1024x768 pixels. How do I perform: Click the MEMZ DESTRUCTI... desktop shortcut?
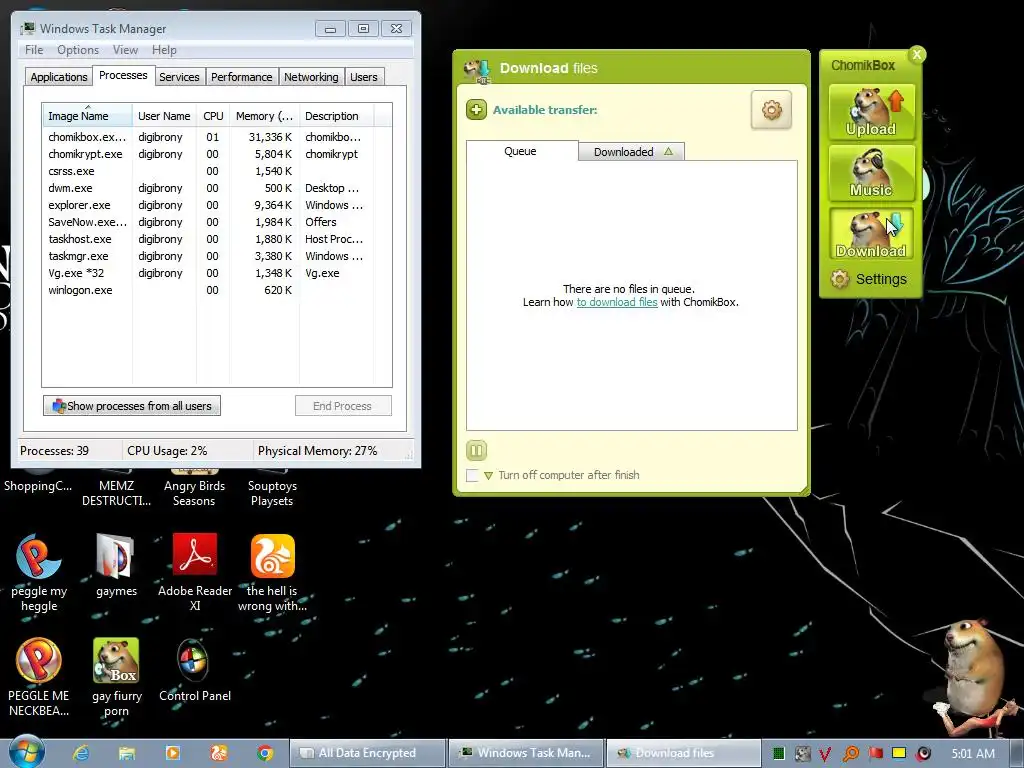coord(116,488)
